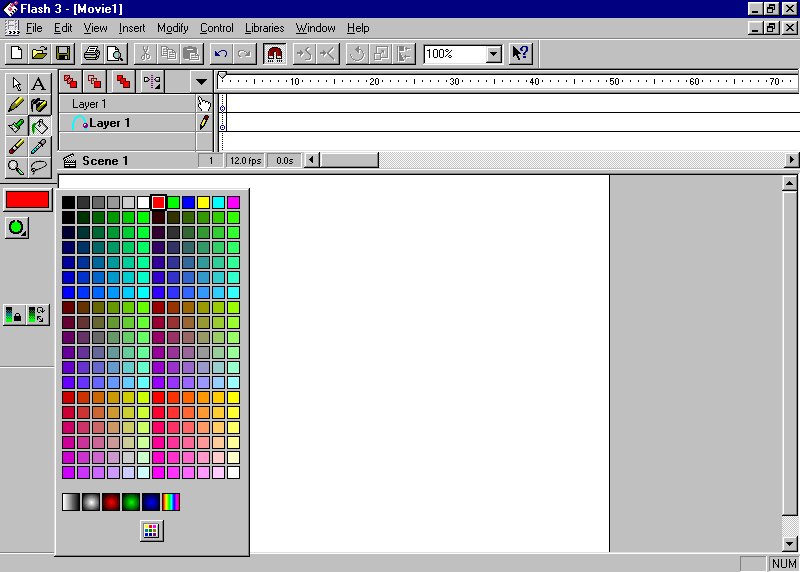Viewport: 800px width, 572px height.
Task: Select the Lasso tool
Action: tap(39, 167)
